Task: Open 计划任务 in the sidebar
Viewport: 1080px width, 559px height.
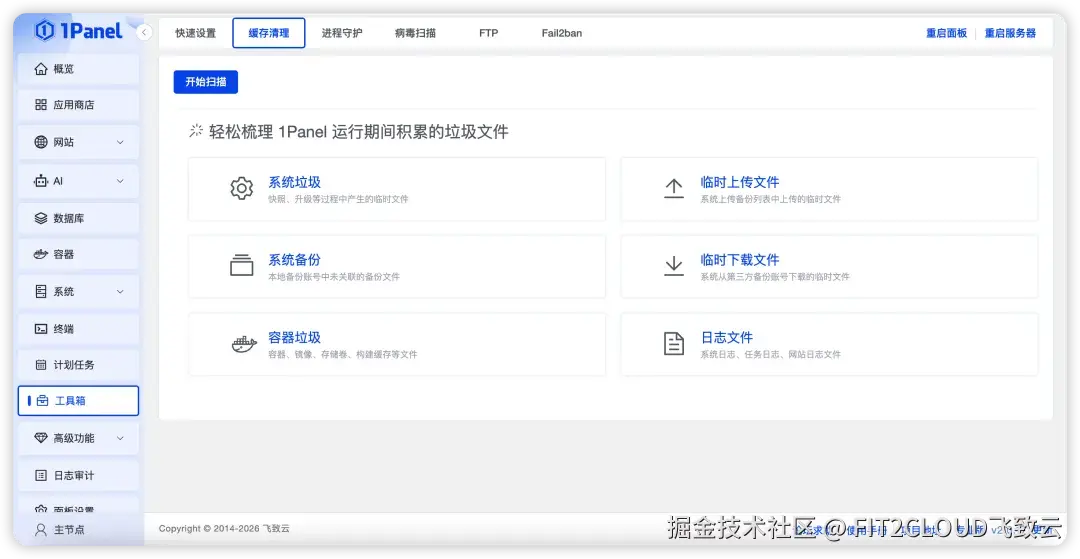Action: (78, 364)
